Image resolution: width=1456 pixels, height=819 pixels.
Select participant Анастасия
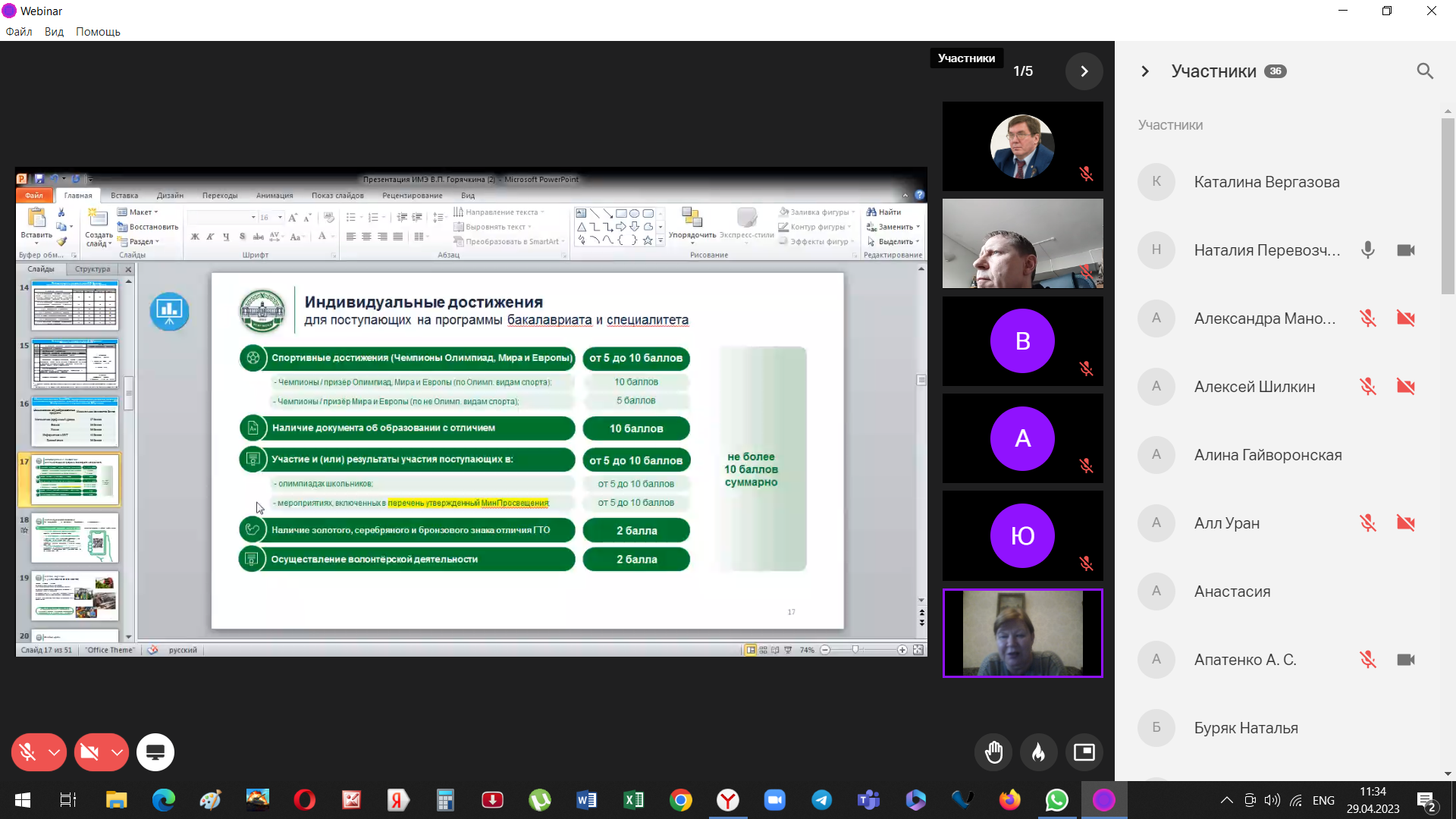[1278, 591]
